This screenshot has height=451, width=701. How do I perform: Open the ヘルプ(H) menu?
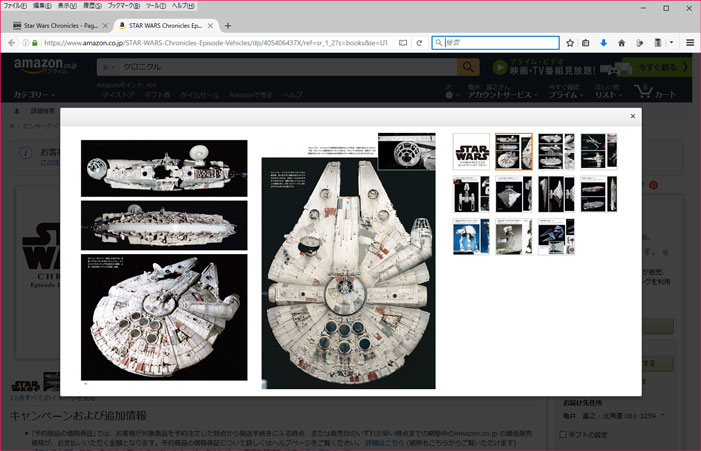tap(183, 6)
